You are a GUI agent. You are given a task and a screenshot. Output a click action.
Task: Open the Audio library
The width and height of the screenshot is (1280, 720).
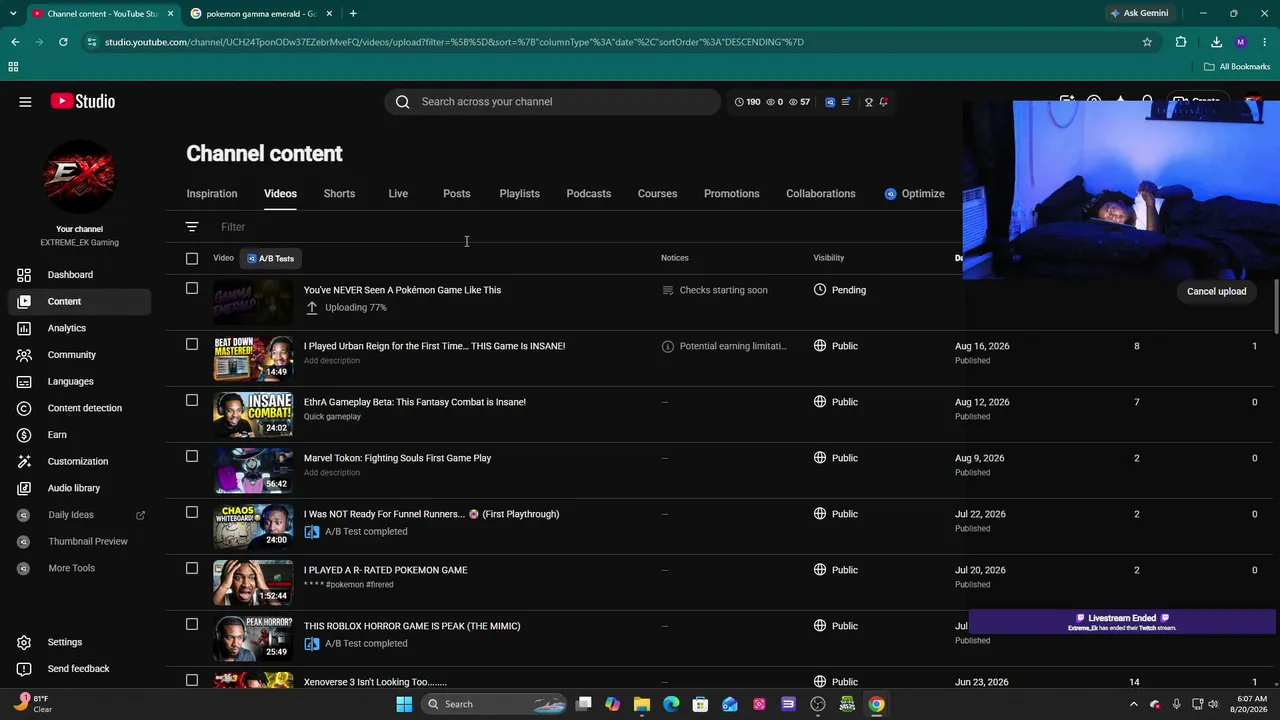74,488
